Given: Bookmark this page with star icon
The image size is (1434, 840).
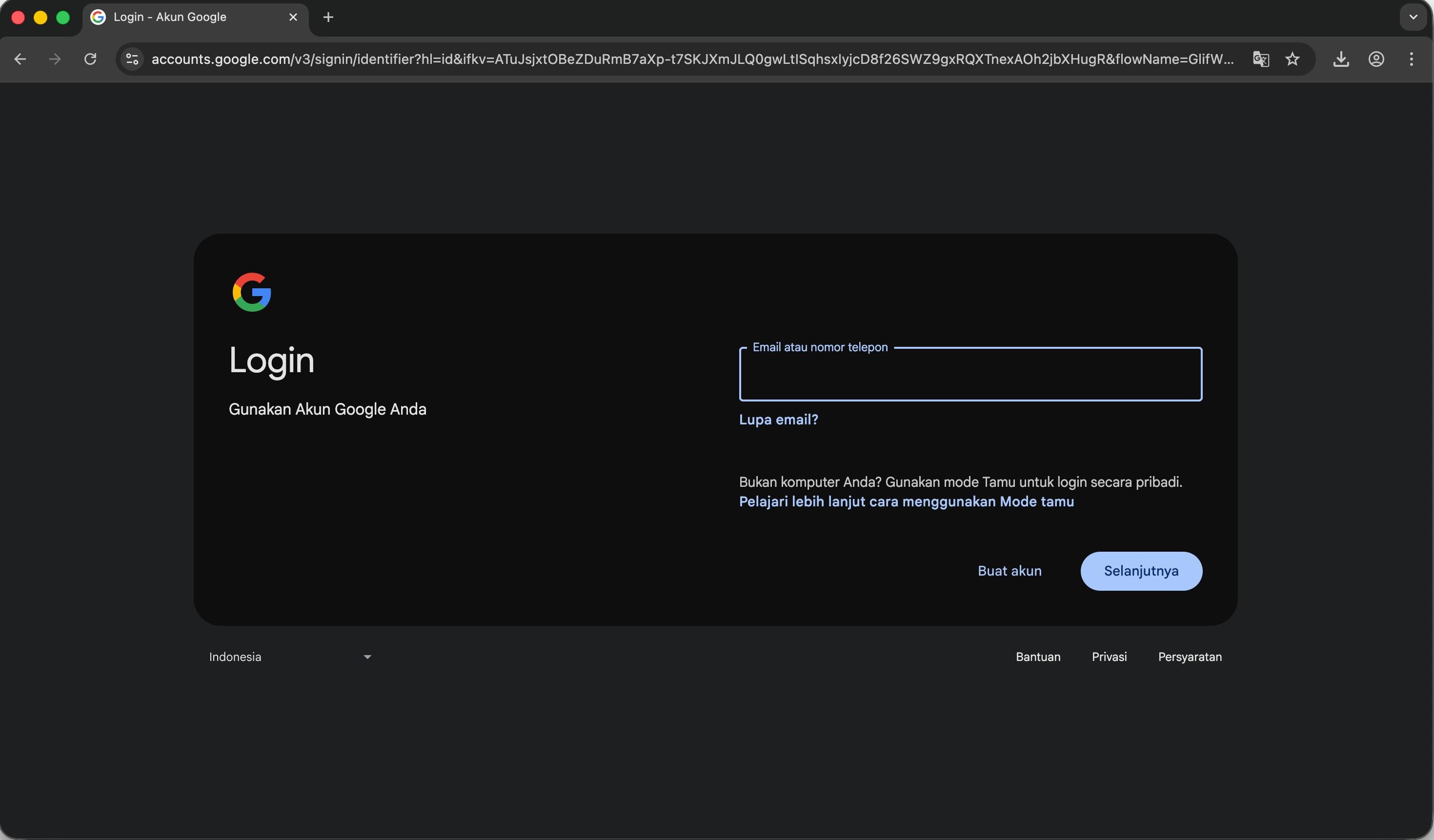Looking at the screenshot, I should (1293, 59).
